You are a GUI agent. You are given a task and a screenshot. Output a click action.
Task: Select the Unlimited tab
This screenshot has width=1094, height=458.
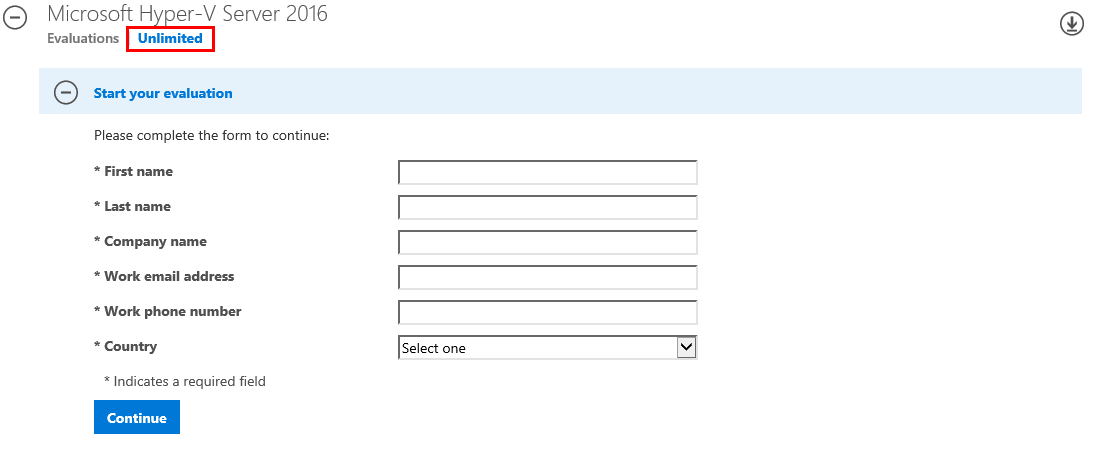click(x=170, y=38)
